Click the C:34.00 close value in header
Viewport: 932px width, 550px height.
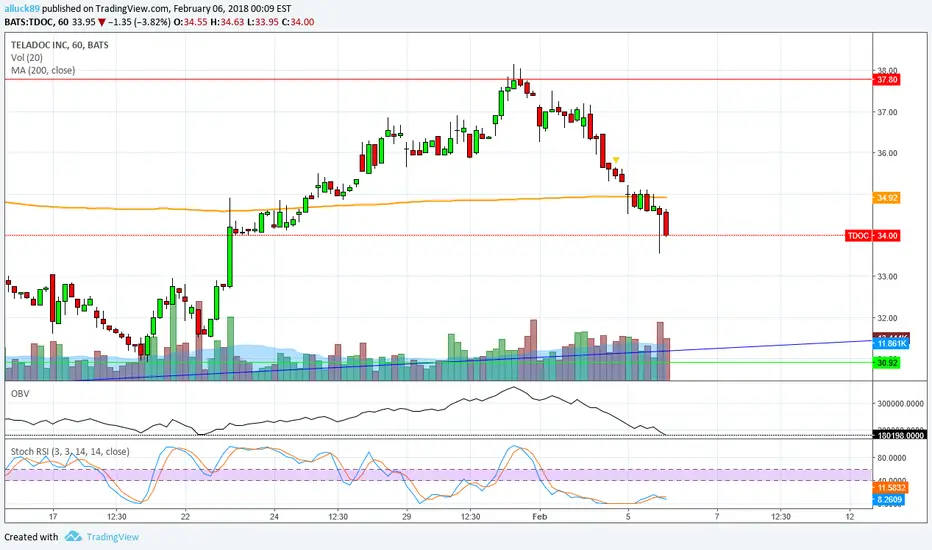coord(298,22)
